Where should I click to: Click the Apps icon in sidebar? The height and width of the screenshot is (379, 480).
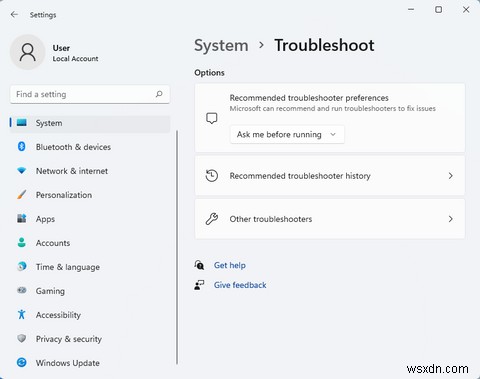22,219
